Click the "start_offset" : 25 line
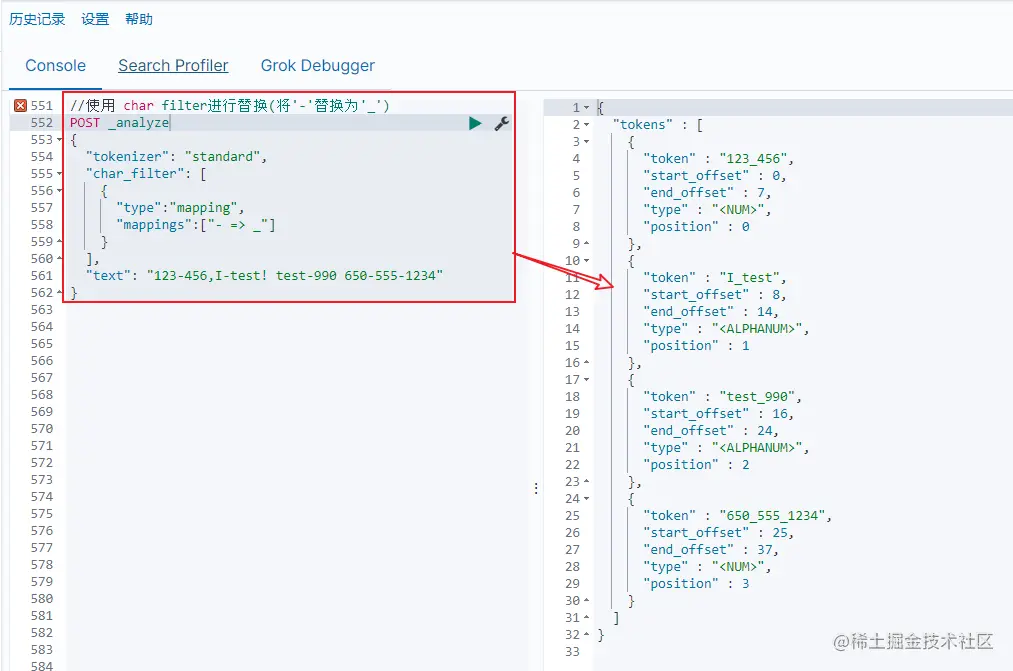 pos(718,533)
